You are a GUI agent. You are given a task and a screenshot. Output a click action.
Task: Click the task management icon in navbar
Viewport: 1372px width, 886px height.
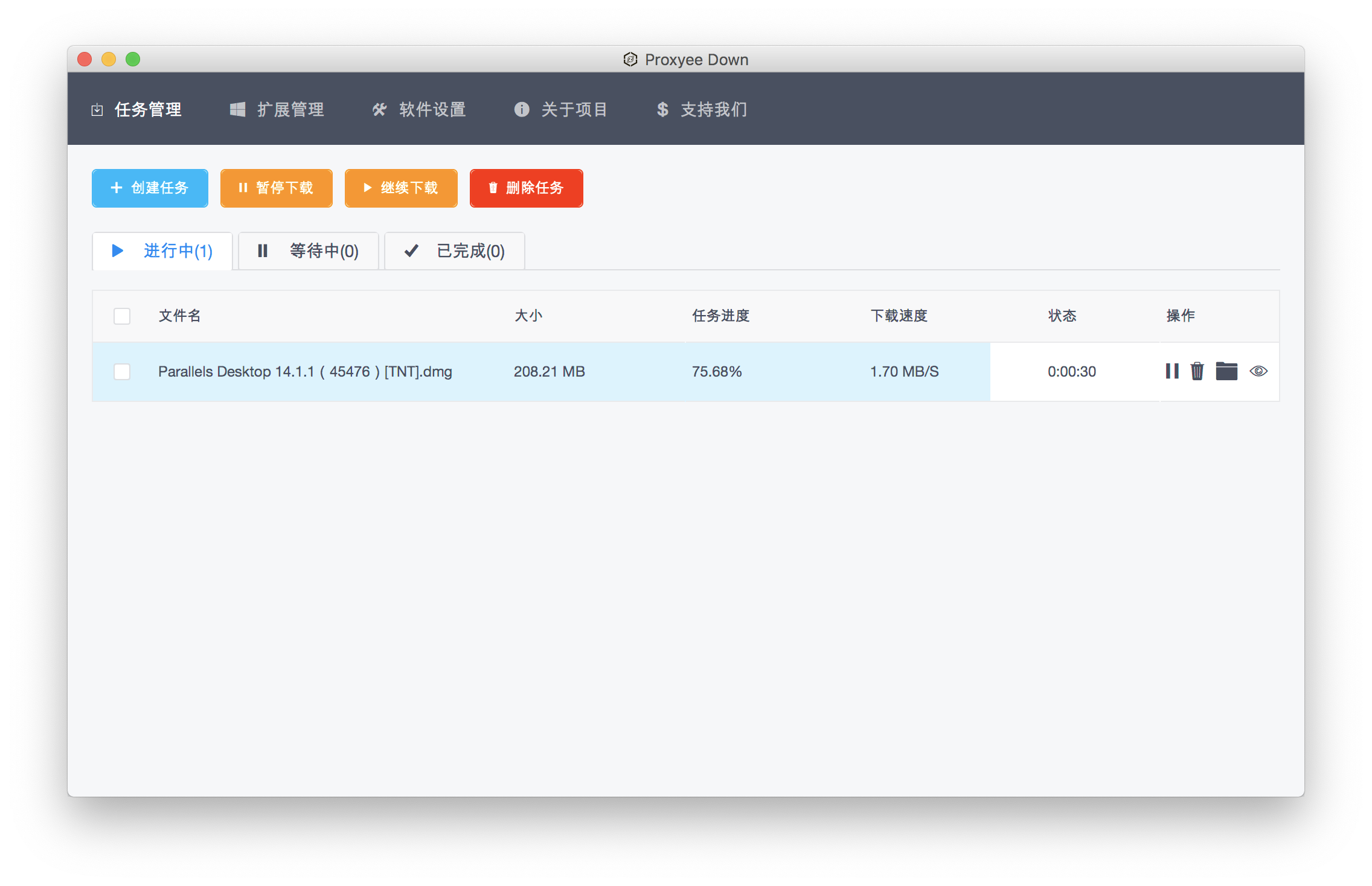(97, 110)
